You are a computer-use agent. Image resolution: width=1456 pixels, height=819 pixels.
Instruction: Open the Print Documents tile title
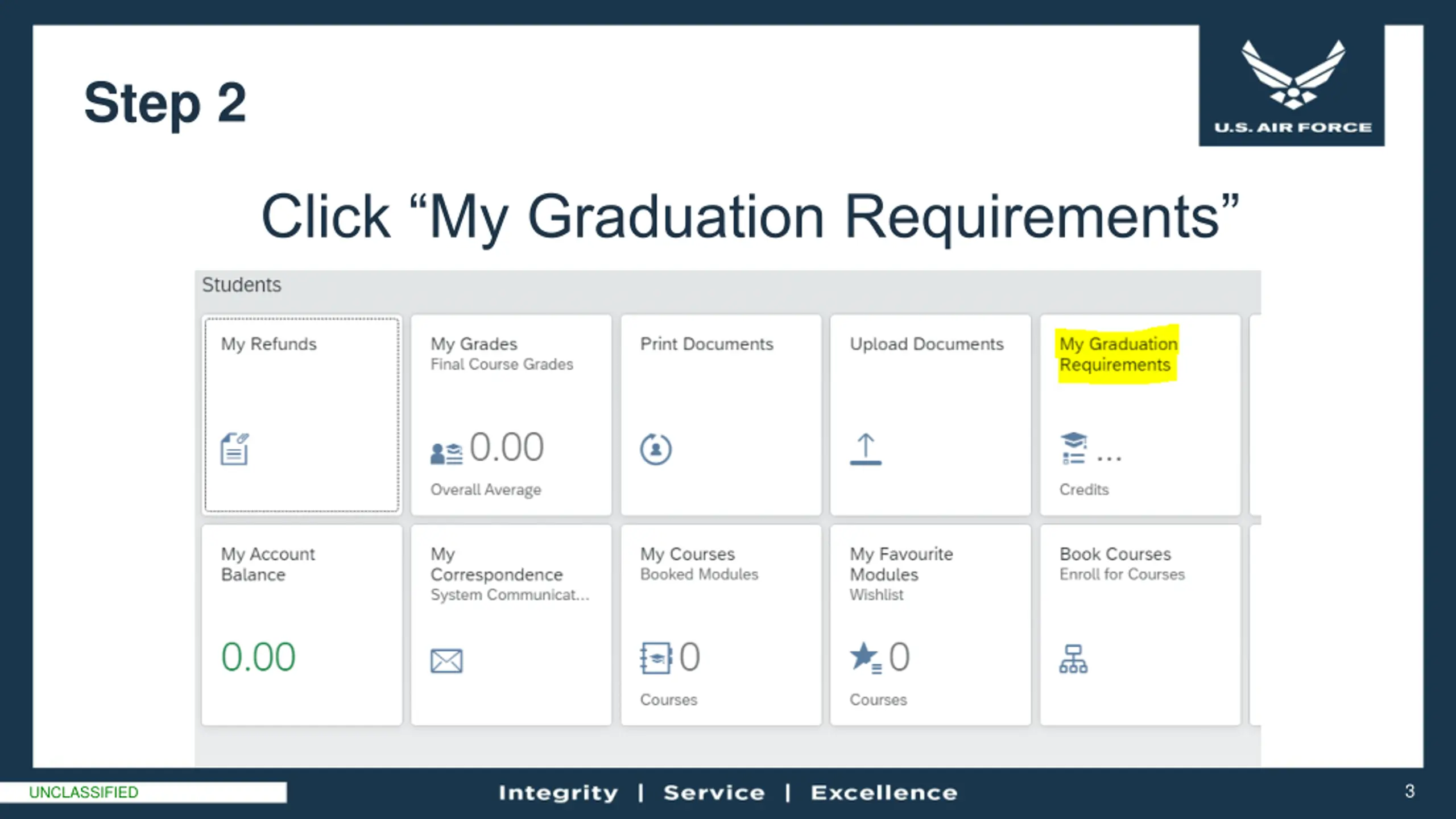[706, 344]
